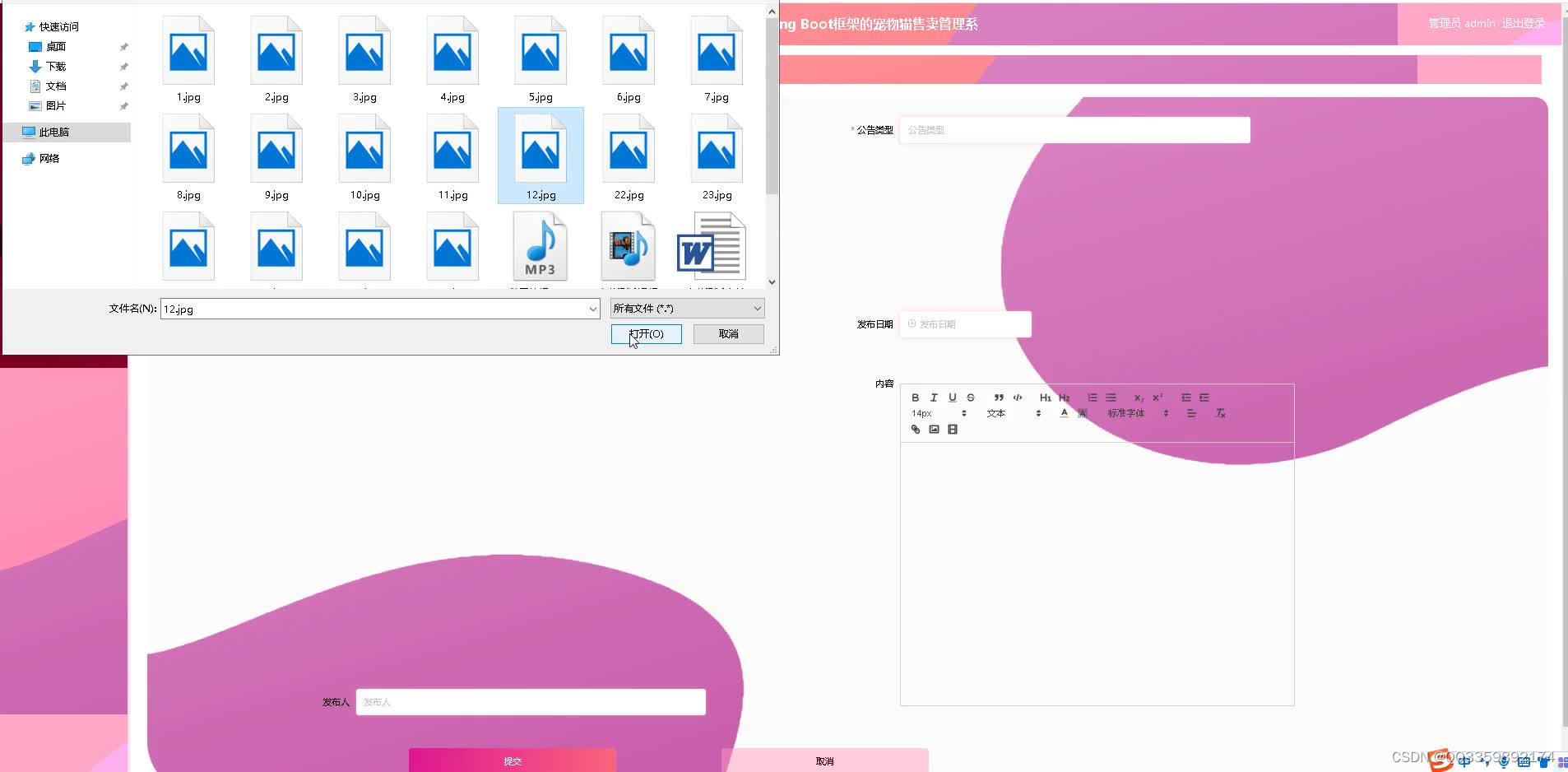Select the file 4.jpg

pos(452,59)
